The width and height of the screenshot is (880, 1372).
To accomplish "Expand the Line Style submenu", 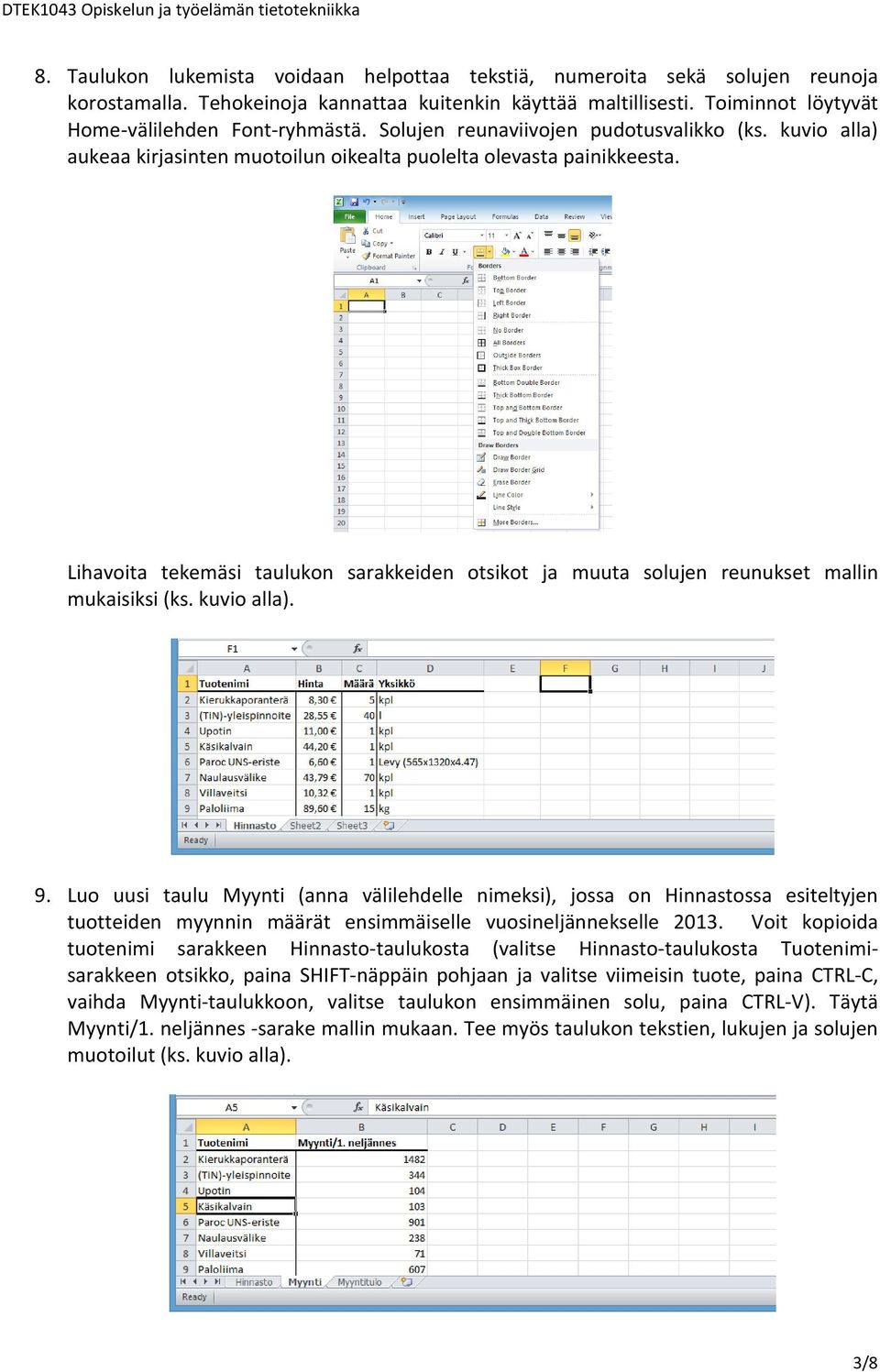I will pos(536,507).
